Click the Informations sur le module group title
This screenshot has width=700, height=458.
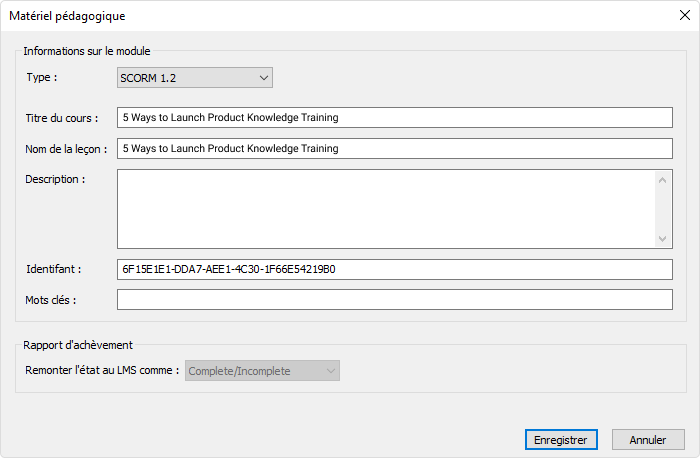pyautogui.click(x=87, y=51)
